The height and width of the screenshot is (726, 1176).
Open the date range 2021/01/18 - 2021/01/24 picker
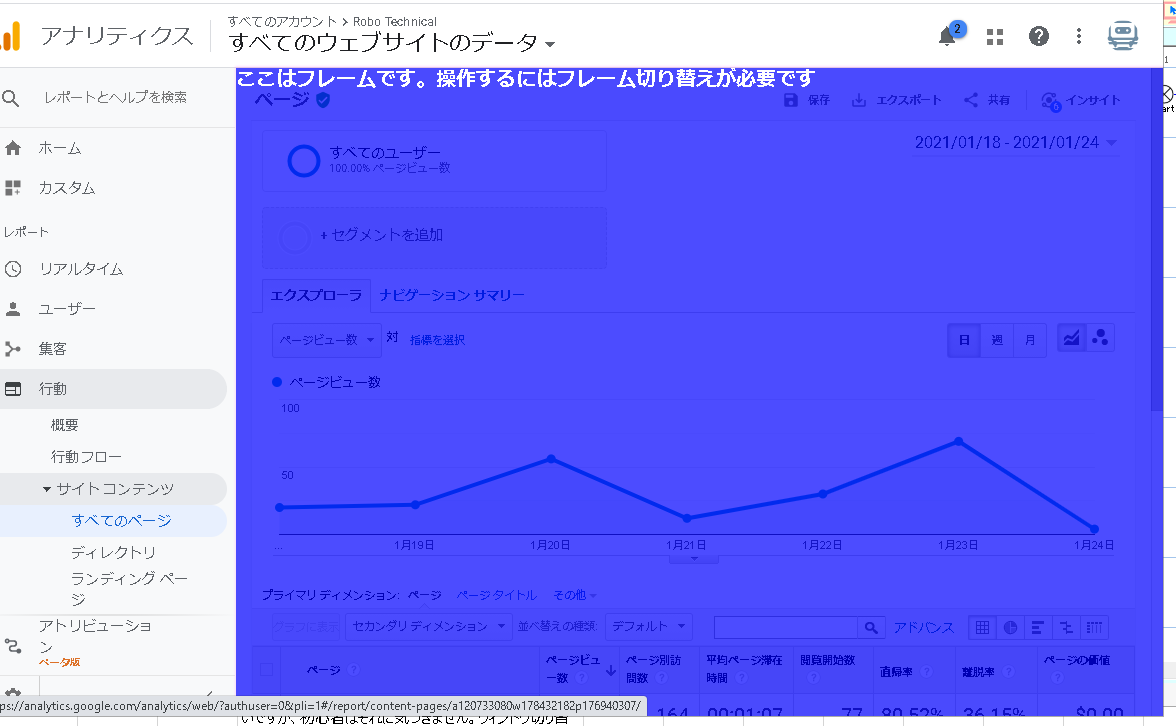[1015, 143]
